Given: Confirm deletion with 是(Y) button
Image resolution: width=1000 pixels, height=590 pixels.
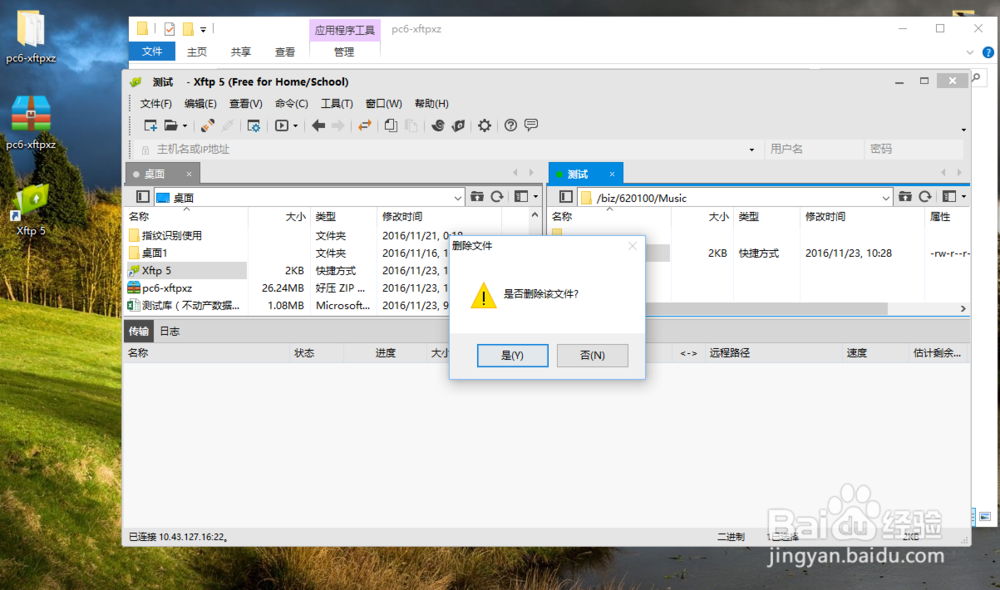Looking at the screenshot, I should tap(512, 355).
